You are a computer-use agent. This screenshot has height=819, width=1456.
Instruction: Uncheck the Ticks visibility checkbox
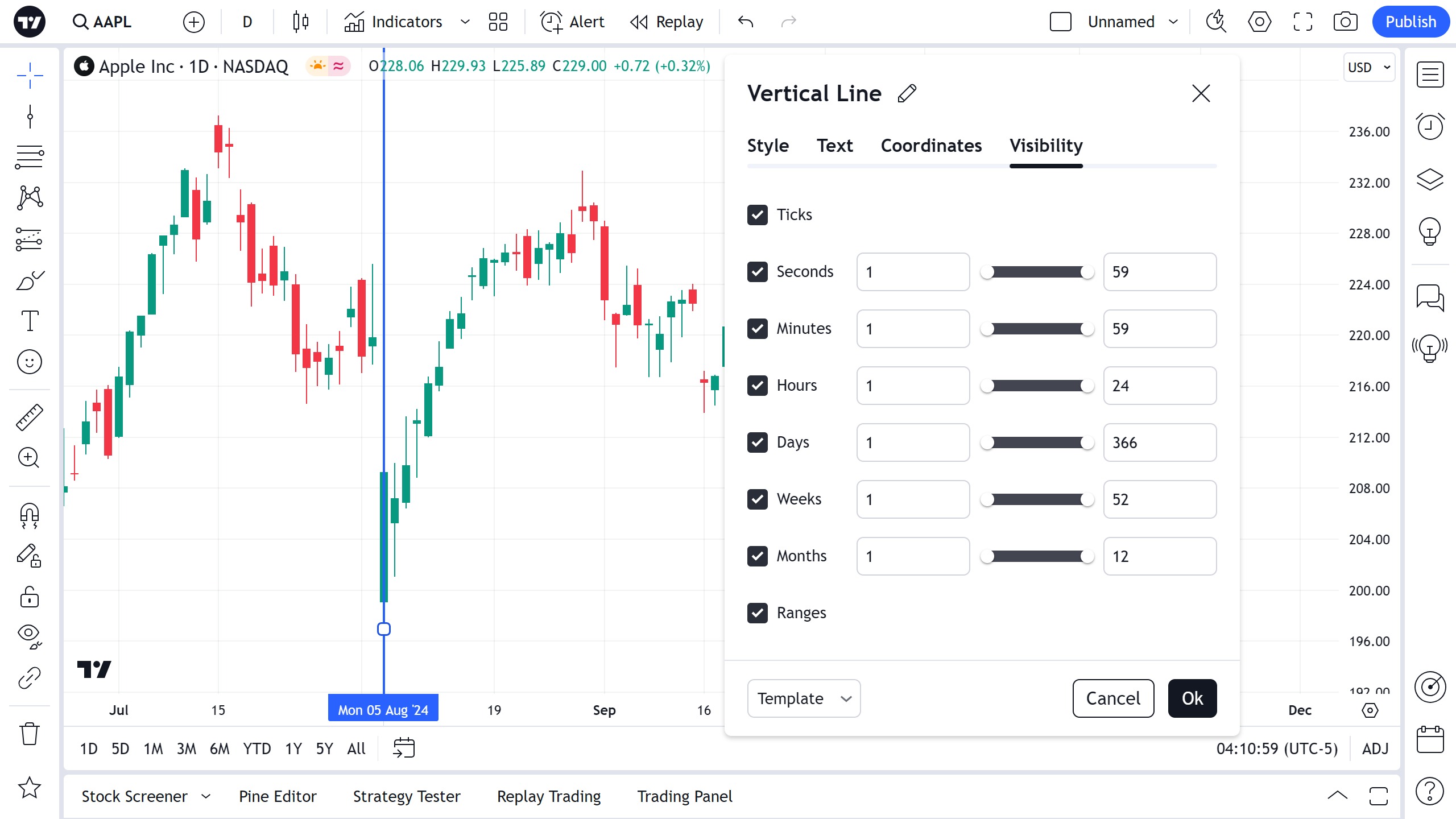[x=758, y=215]
